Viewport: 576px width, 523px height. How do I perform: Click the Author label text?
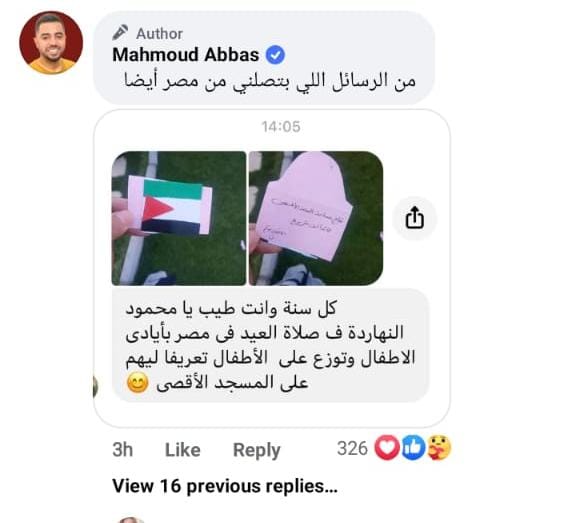click(x=159, y=34)
